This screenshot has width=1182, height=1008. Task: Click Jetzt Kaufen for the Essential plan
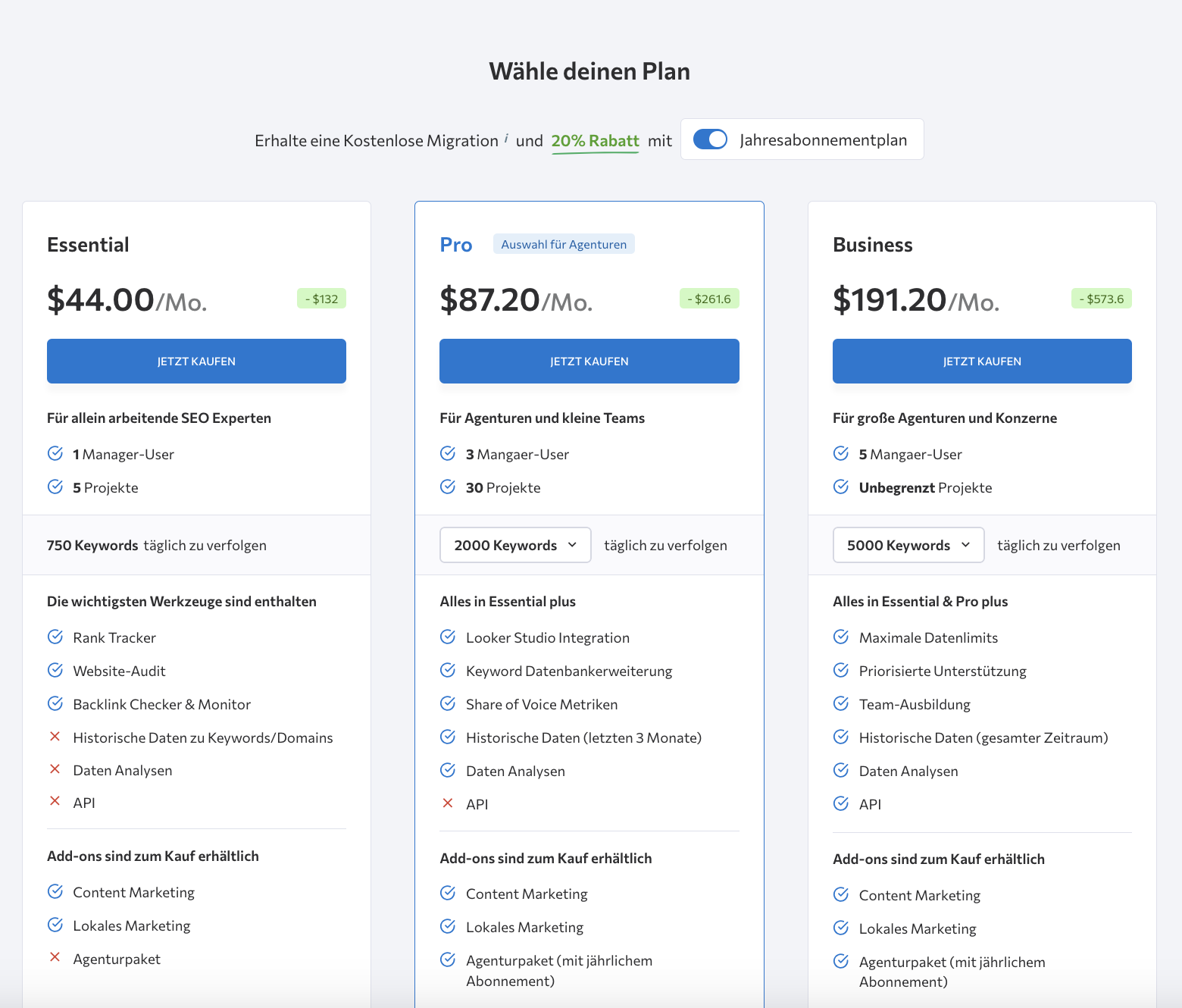tap(196, 361)
